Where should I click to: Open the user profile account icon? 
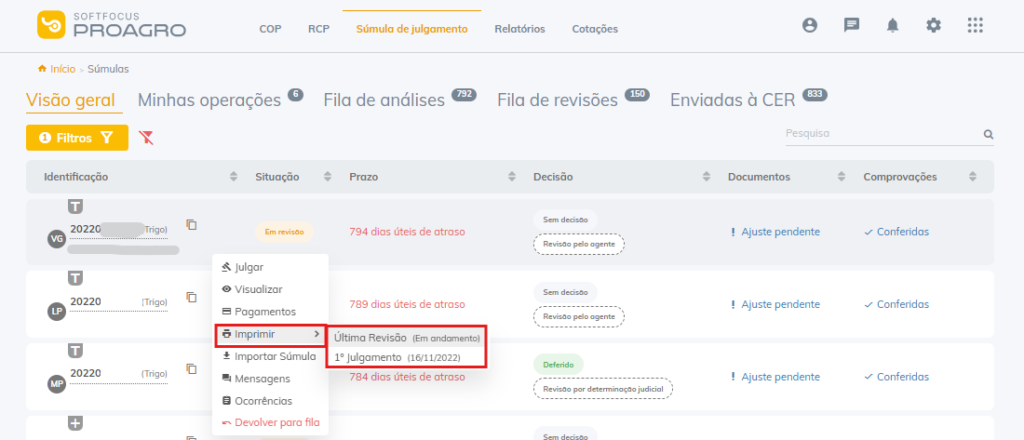(x=810, y=25)
